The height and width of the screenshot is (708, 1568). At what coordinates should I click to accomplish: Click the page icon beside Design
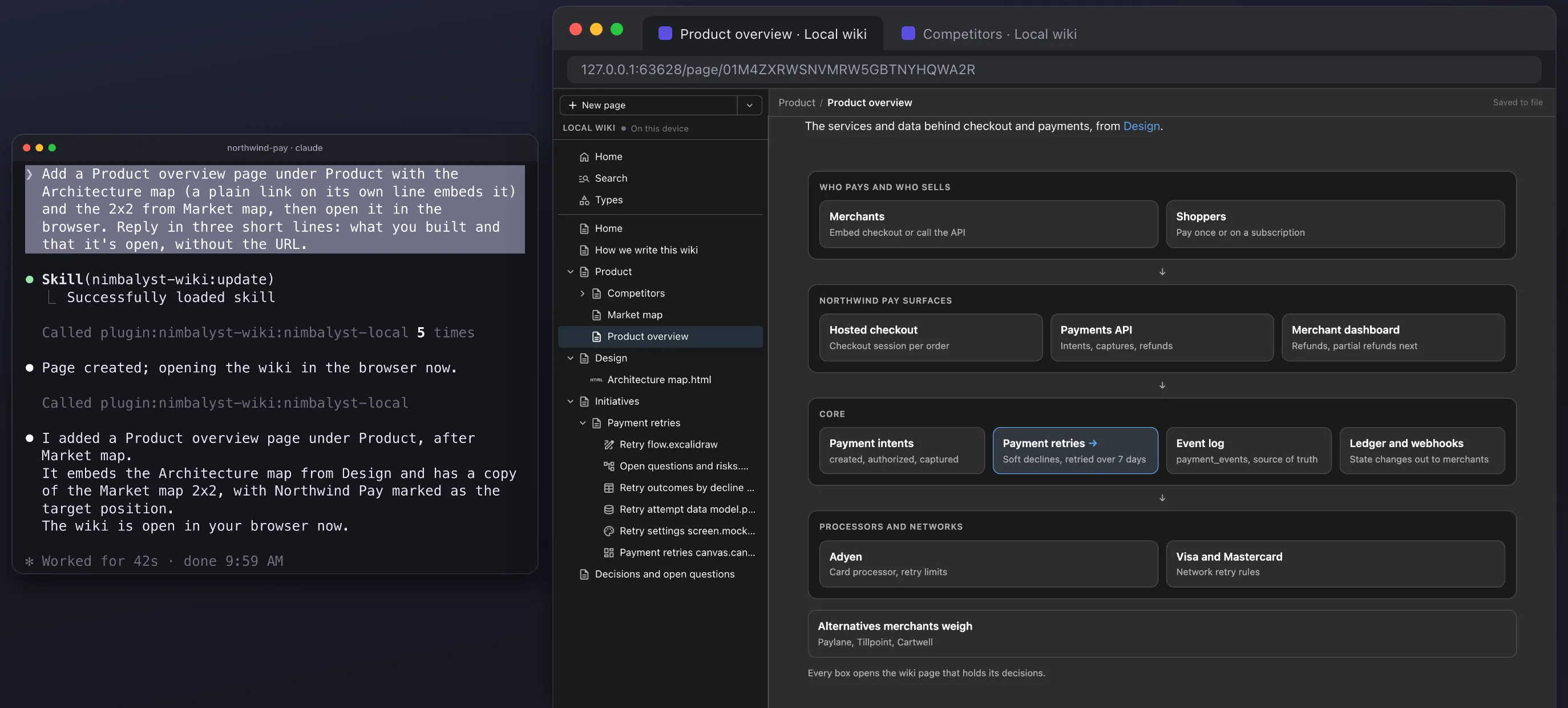[x=584, y=358]
